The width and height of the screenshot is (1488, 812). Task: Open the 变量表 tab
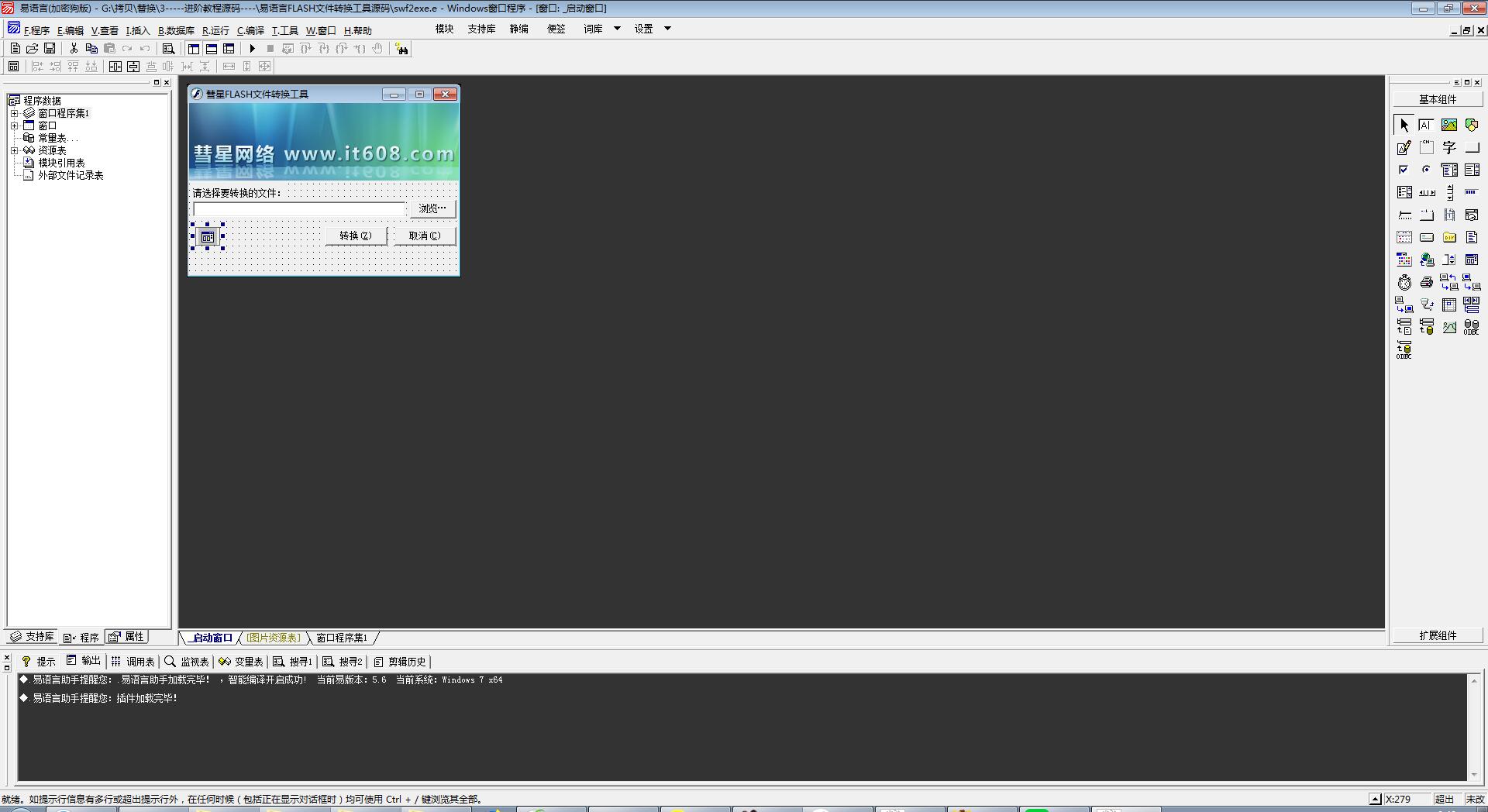[x=241, y=662]
